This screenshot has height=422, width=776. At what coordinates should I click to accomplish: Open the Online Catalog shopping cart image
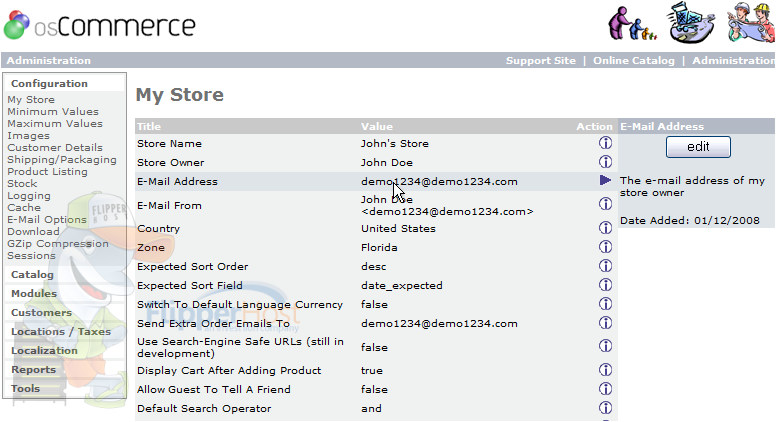pyautogui.click(x=691, y=23)
